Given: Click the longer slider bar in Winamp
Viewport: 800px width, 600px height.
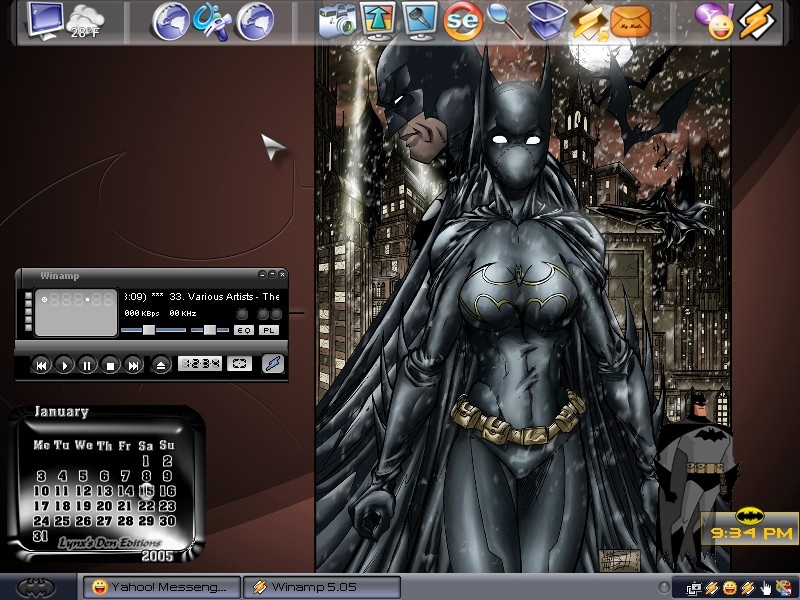Looking at the screenshot, I should coord(154,330).
